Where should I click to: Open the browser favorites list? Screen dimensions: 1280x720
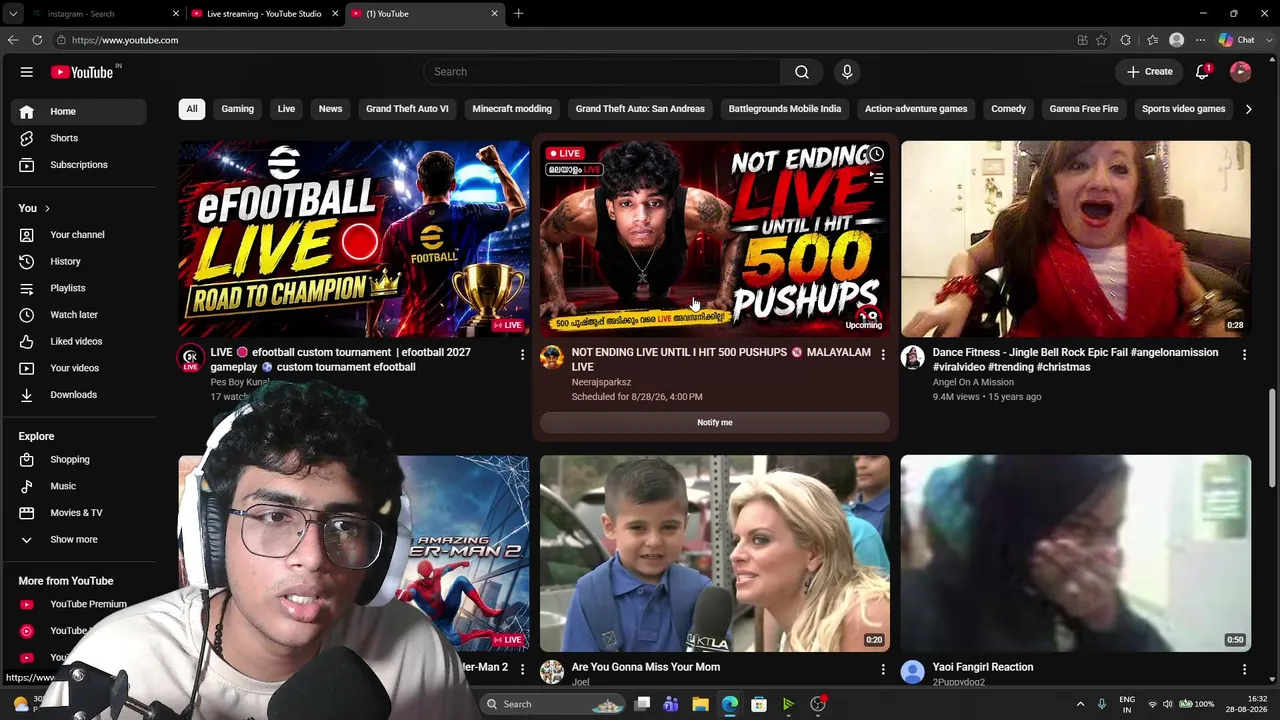[1152, 40]
